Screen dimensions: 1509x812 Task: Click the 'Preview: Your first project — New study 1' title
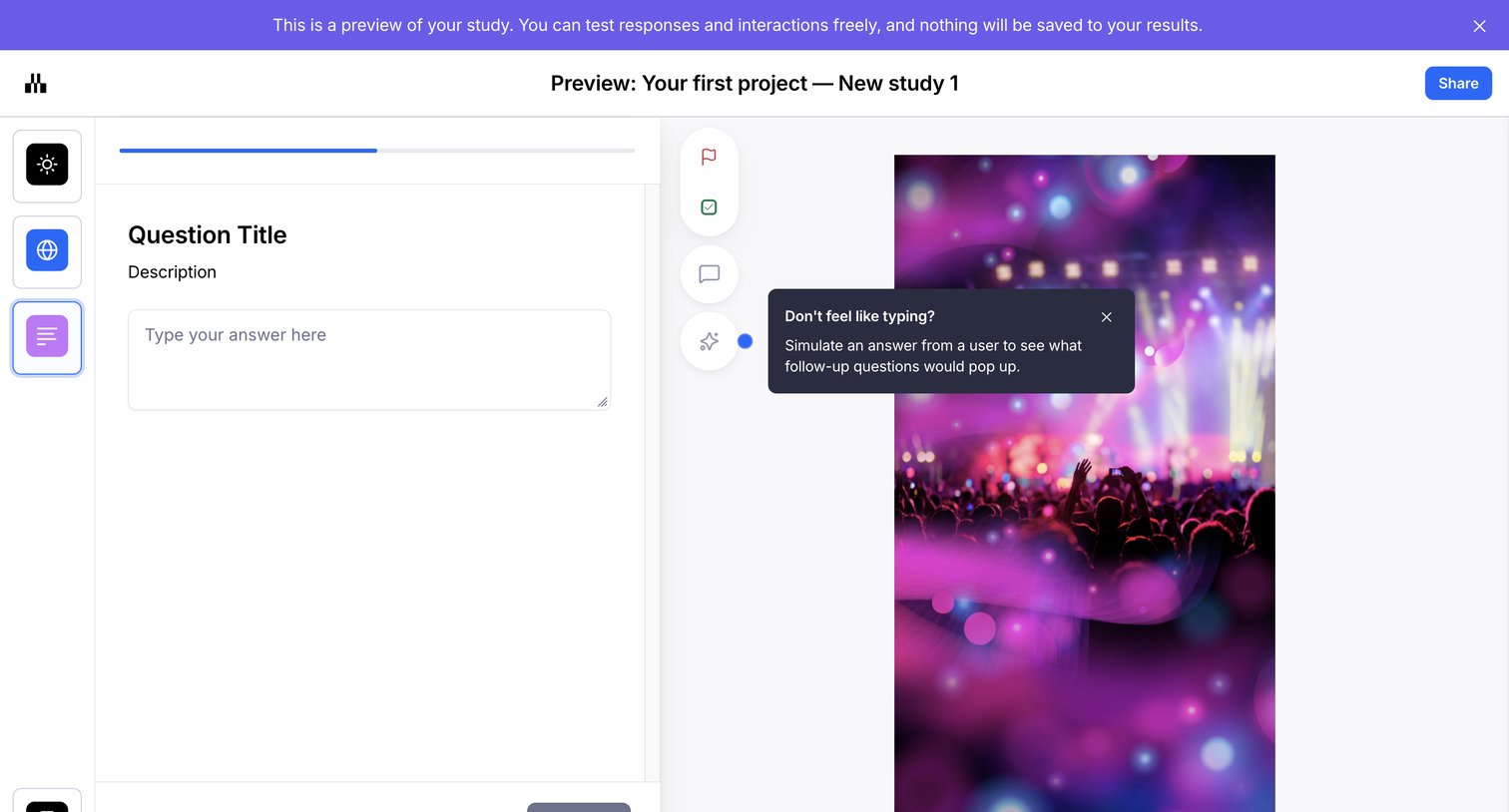click(x=754, y=84)
